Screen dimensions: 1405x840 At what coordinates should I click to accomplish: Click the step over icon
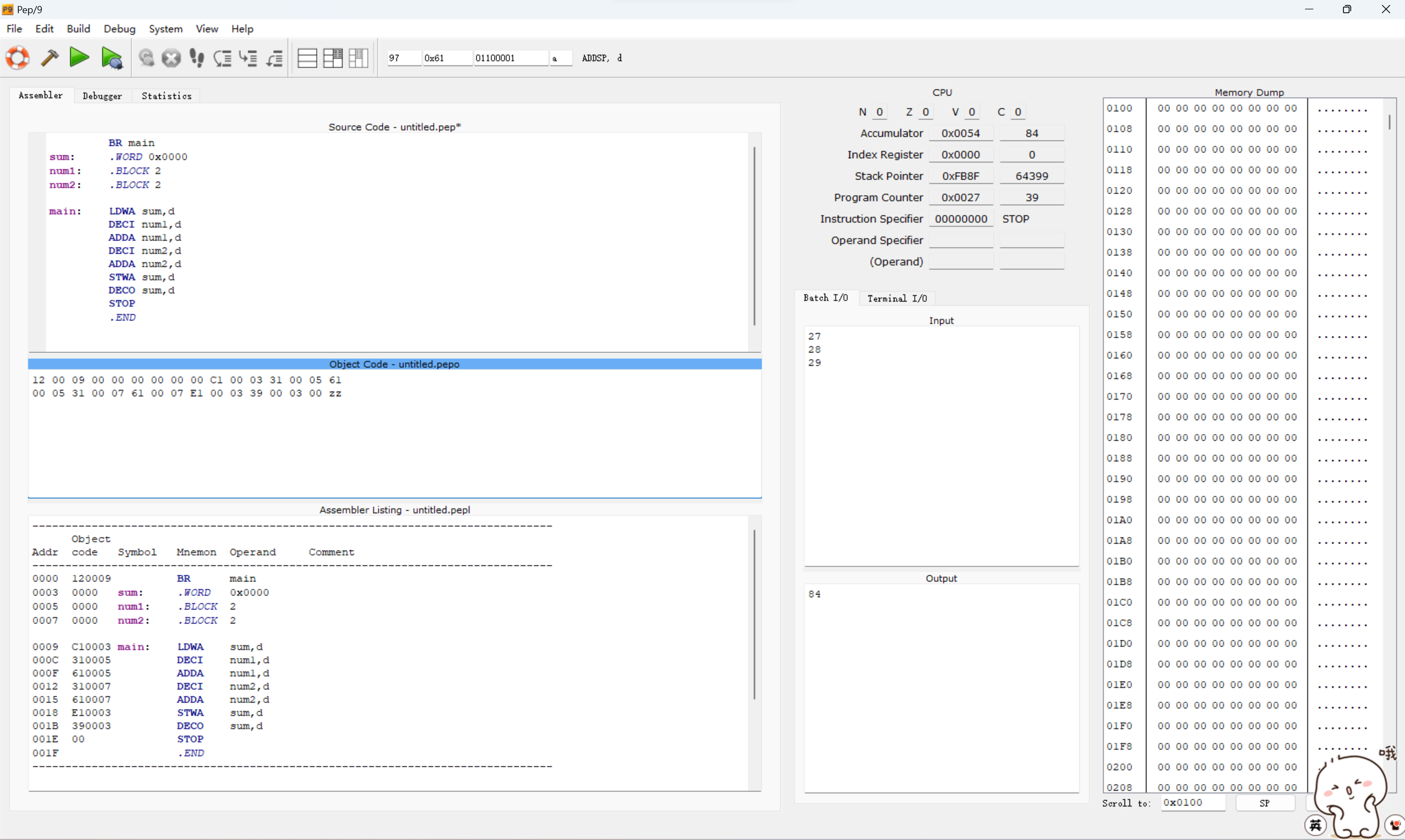tap(222, 58)
